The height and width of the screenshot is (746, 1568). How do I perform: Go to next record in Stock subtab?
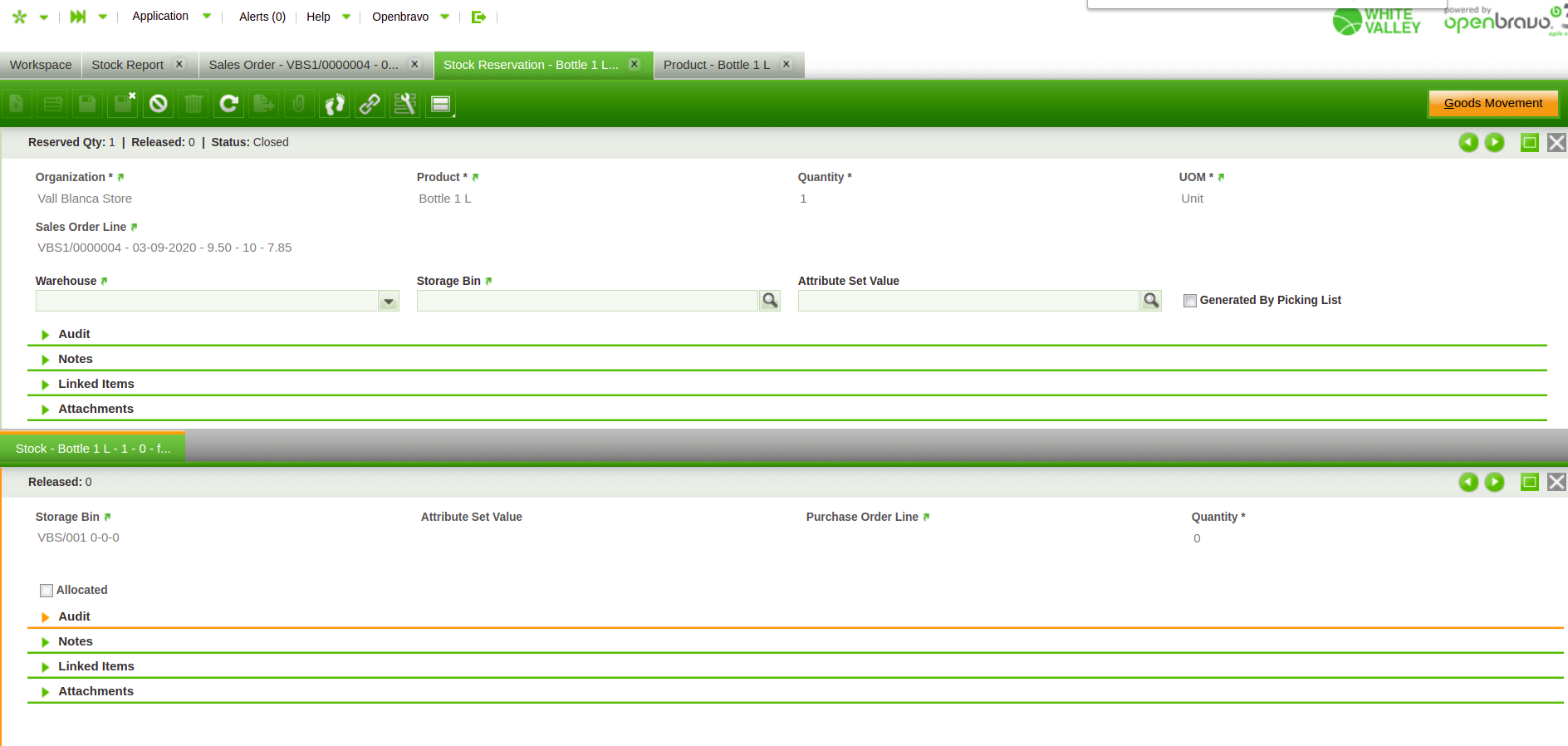tap(1494, 483)
